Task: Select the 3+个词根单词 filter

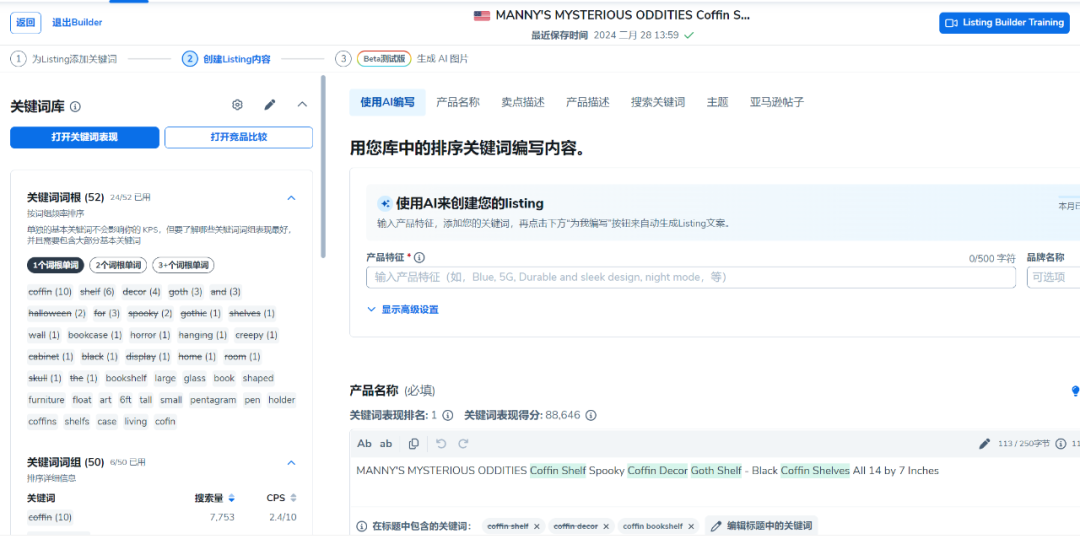Action: [x=183, y=265]
